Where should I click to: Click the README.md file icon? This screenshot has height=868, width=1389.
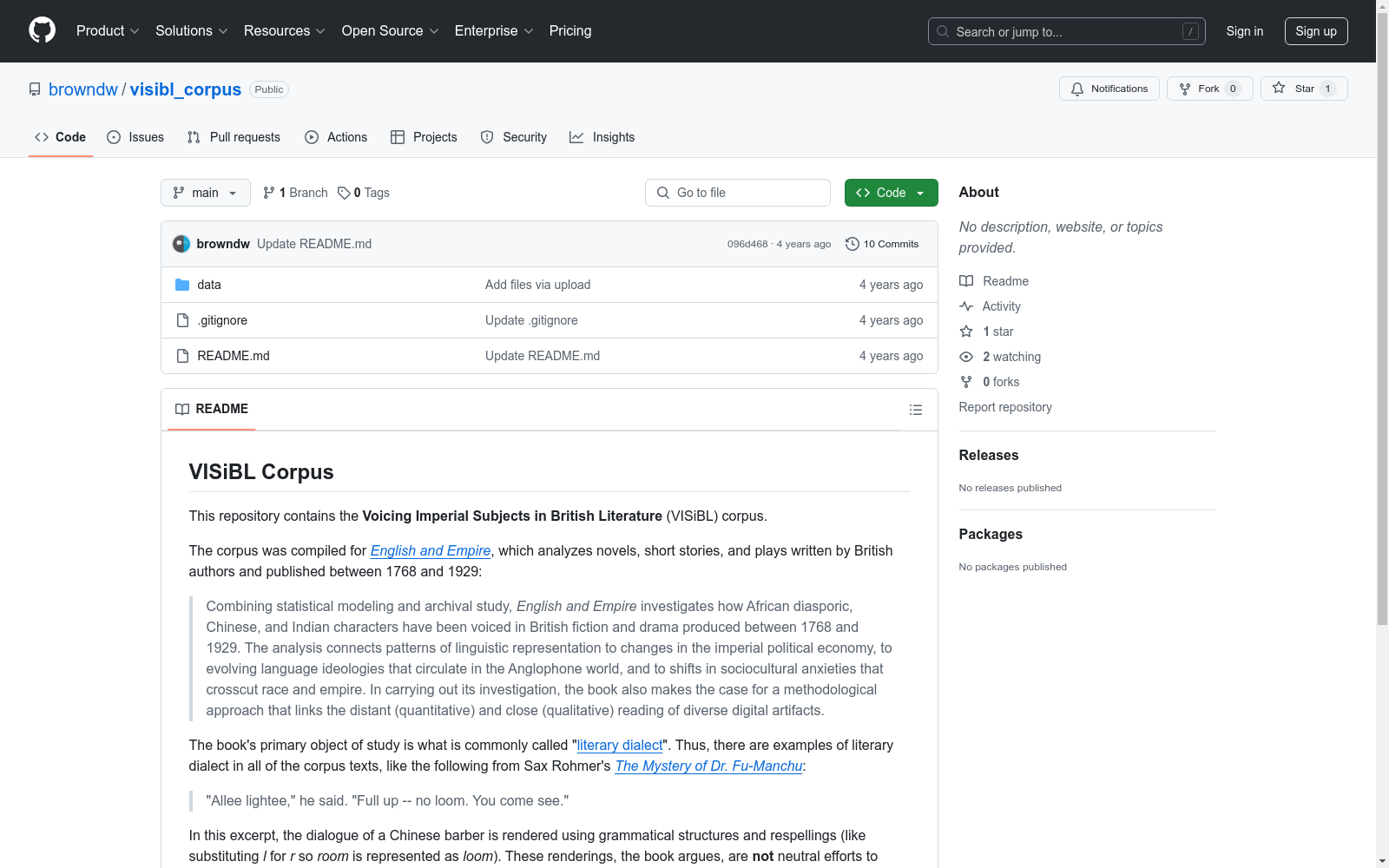click(182, 356)
